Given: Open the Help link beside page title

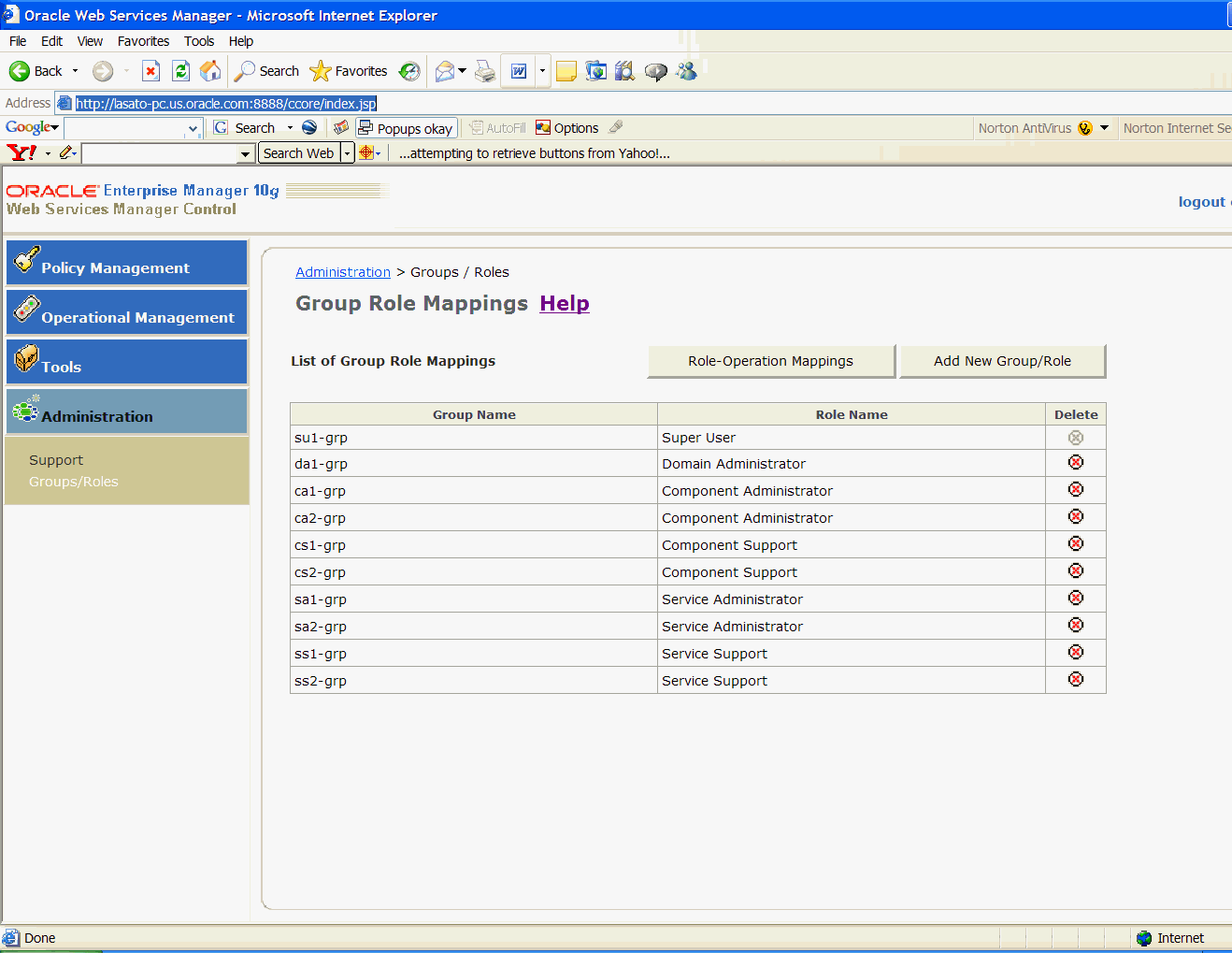Looking at the screenshot, I should [x=565, y=303].
